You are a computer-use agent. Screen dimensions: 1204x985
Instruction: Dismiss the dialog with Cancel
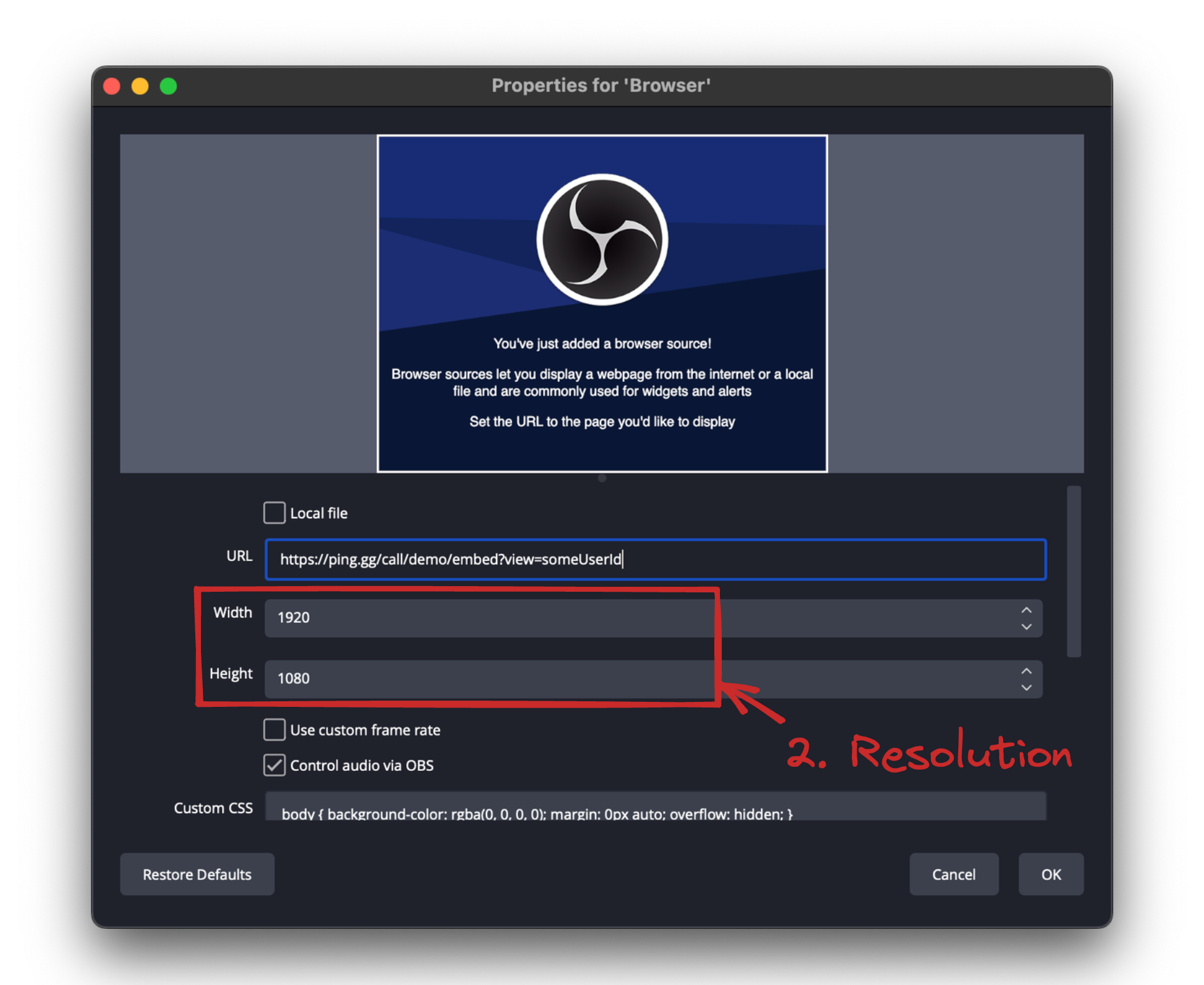(954, 874)
